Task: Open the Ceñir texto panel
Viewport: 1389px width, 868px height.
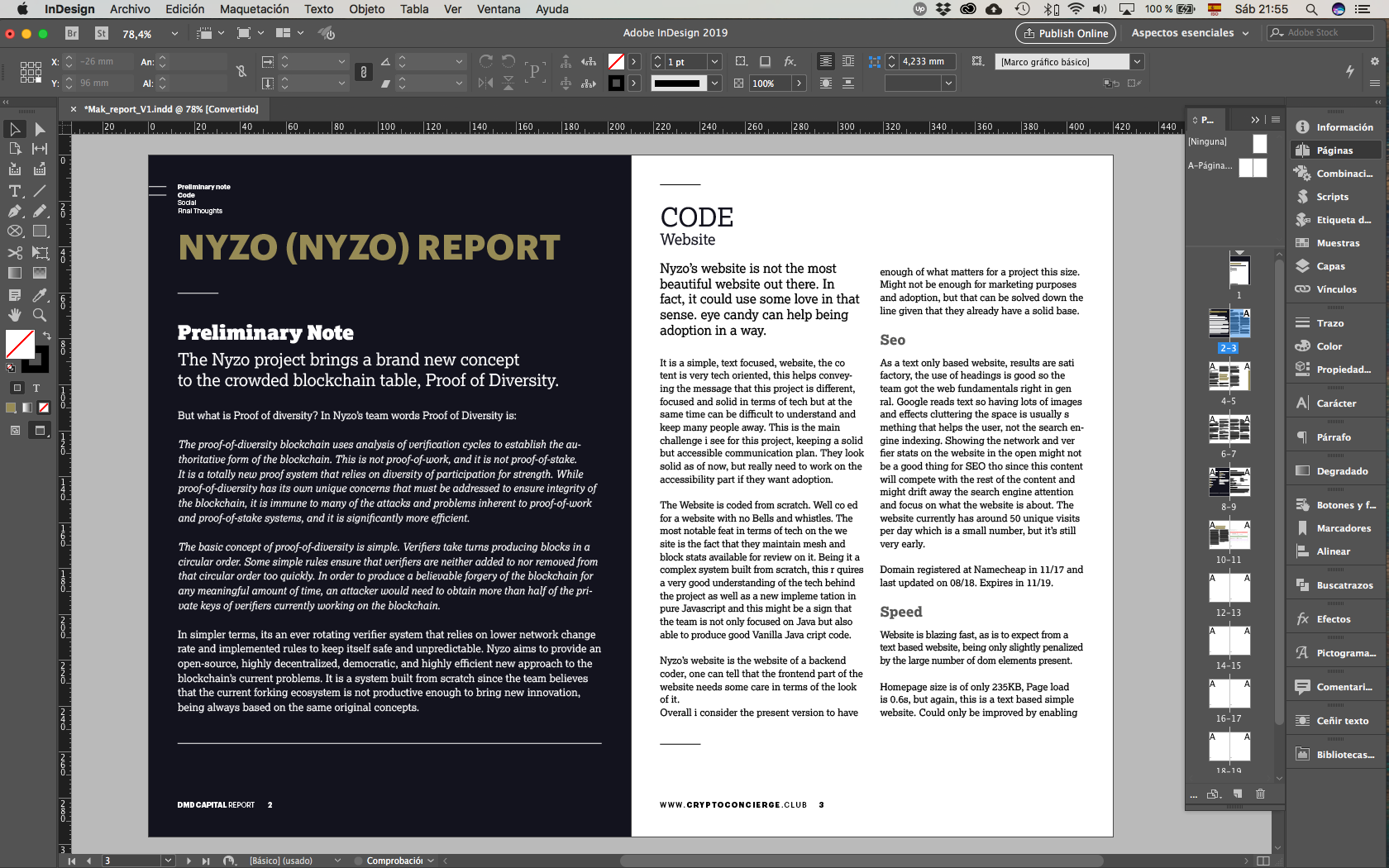Action: point(1336,721)
